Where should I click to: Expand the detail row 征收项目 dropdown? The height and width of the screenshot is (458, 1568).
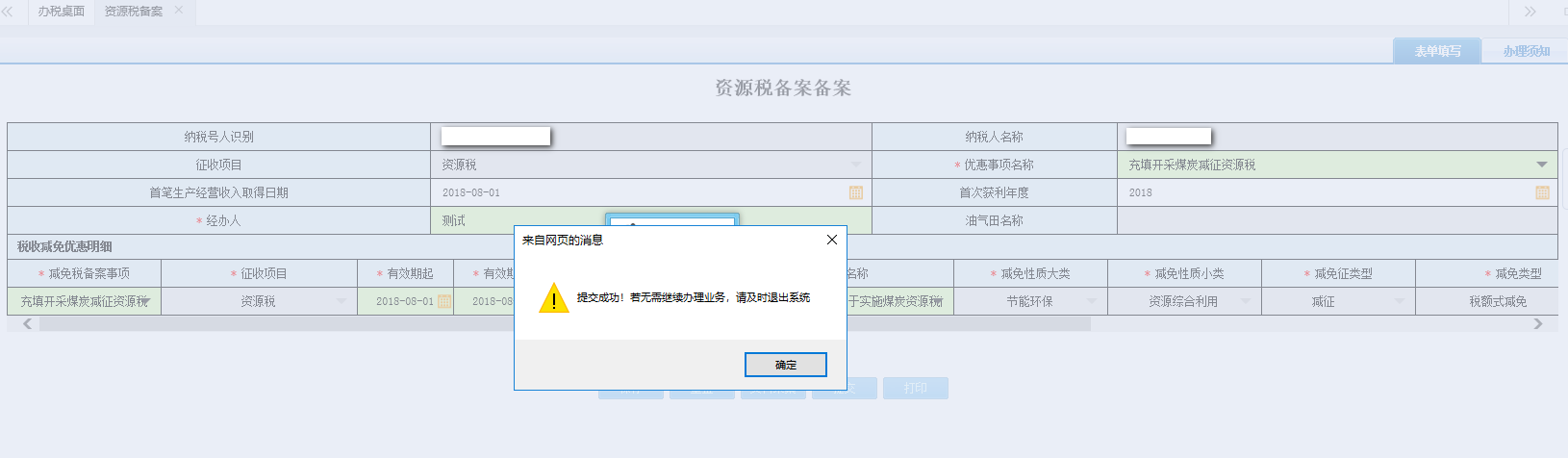[x=341, y=301]
